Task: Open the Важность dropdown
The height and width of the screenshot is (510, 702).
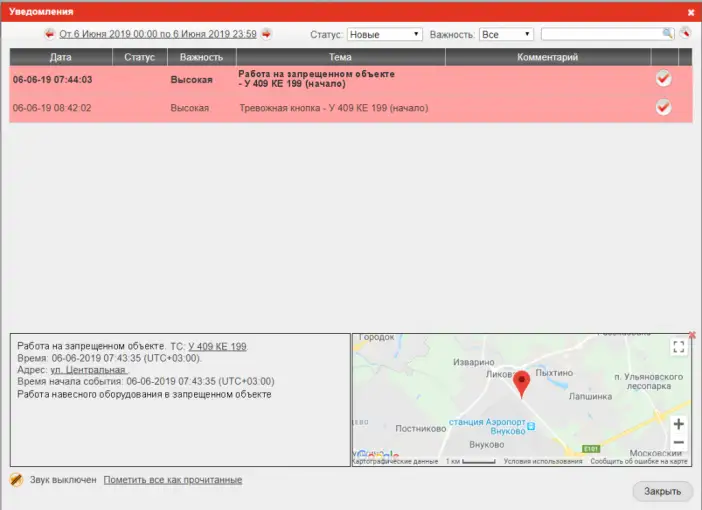Action: [x=506, y=34]
